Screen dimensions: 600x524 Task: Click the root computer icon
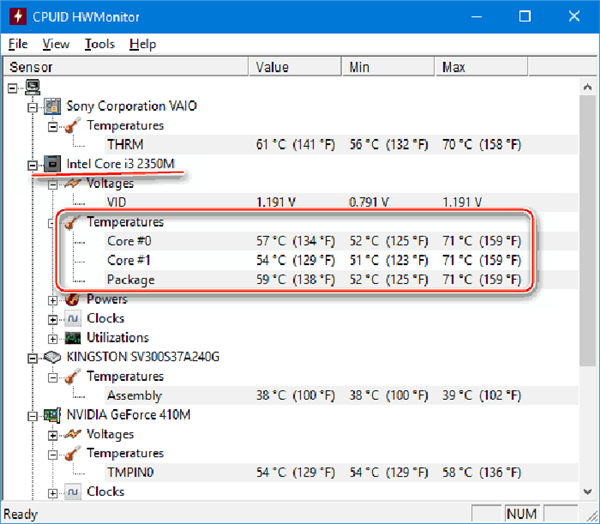33,87
